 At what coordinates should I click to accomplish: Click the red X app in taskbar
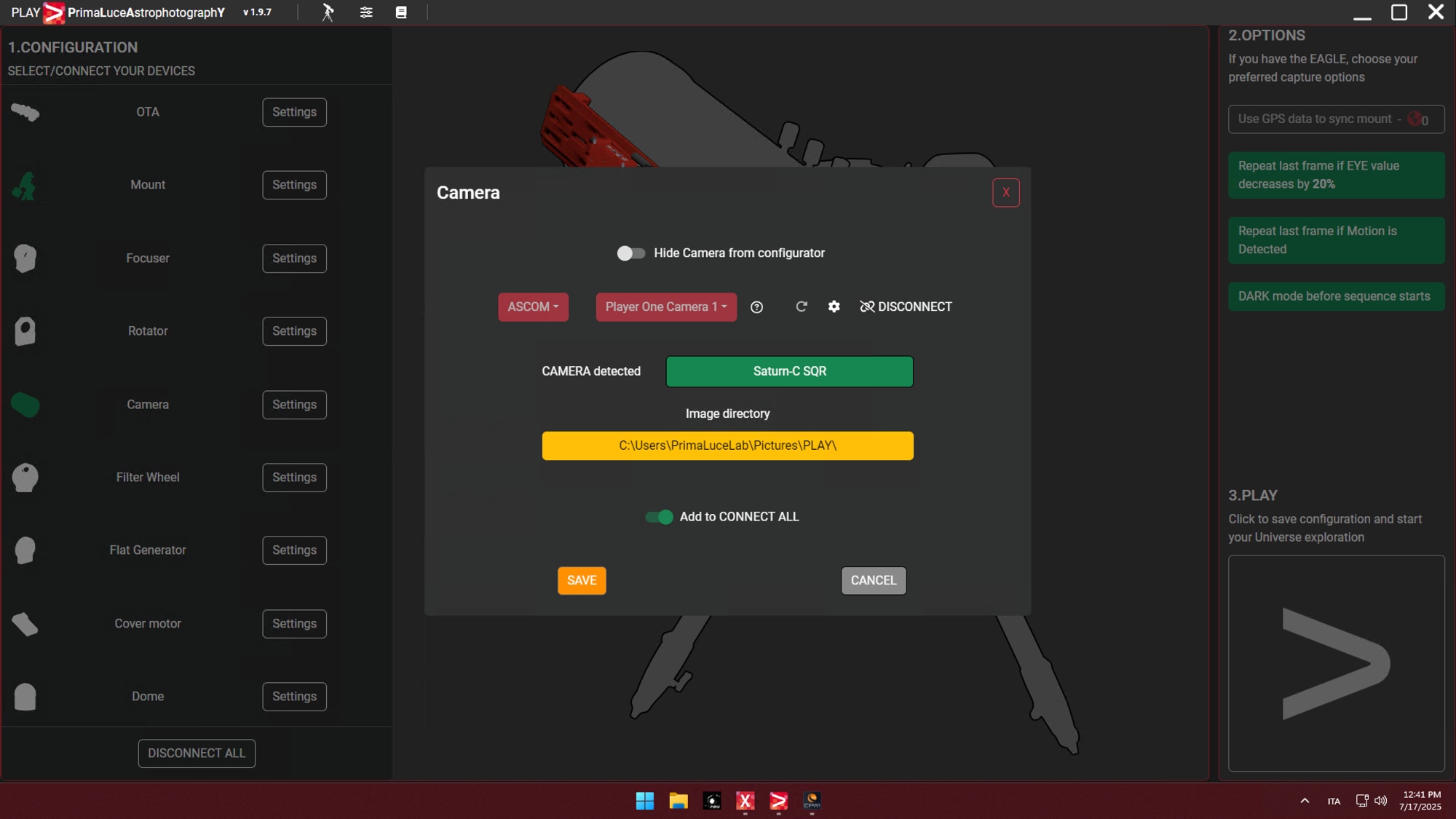point(745,801)
